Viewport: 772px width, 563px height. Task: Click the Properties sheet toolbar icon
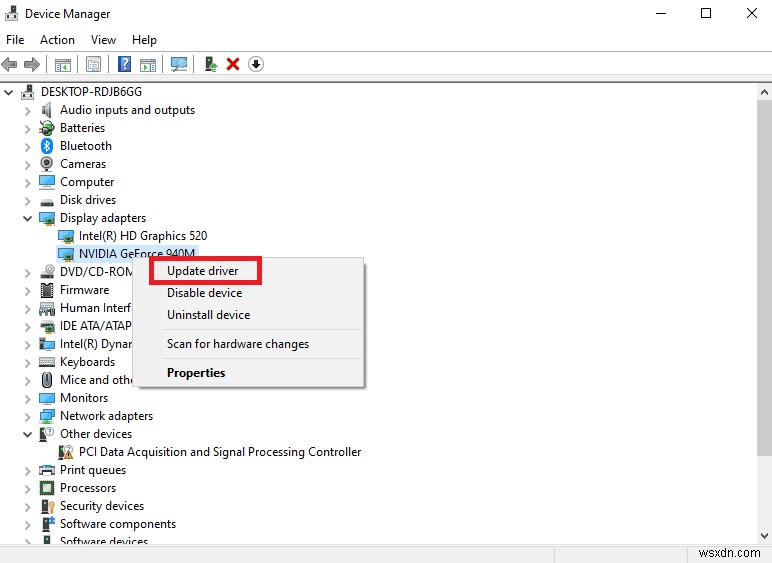coord(93,64)
